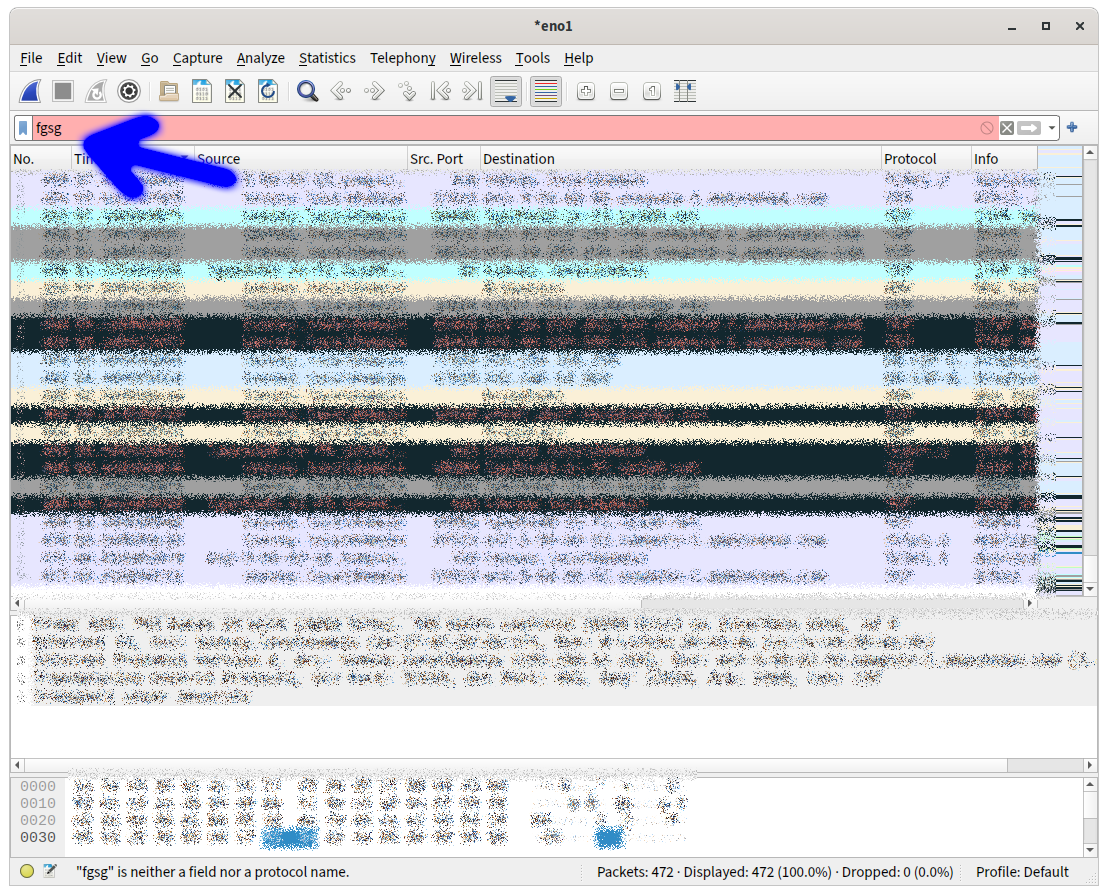The width and height of the screenshot is (1108, 895).
Task: Sort packets by the Source column header
Action: 300,159
